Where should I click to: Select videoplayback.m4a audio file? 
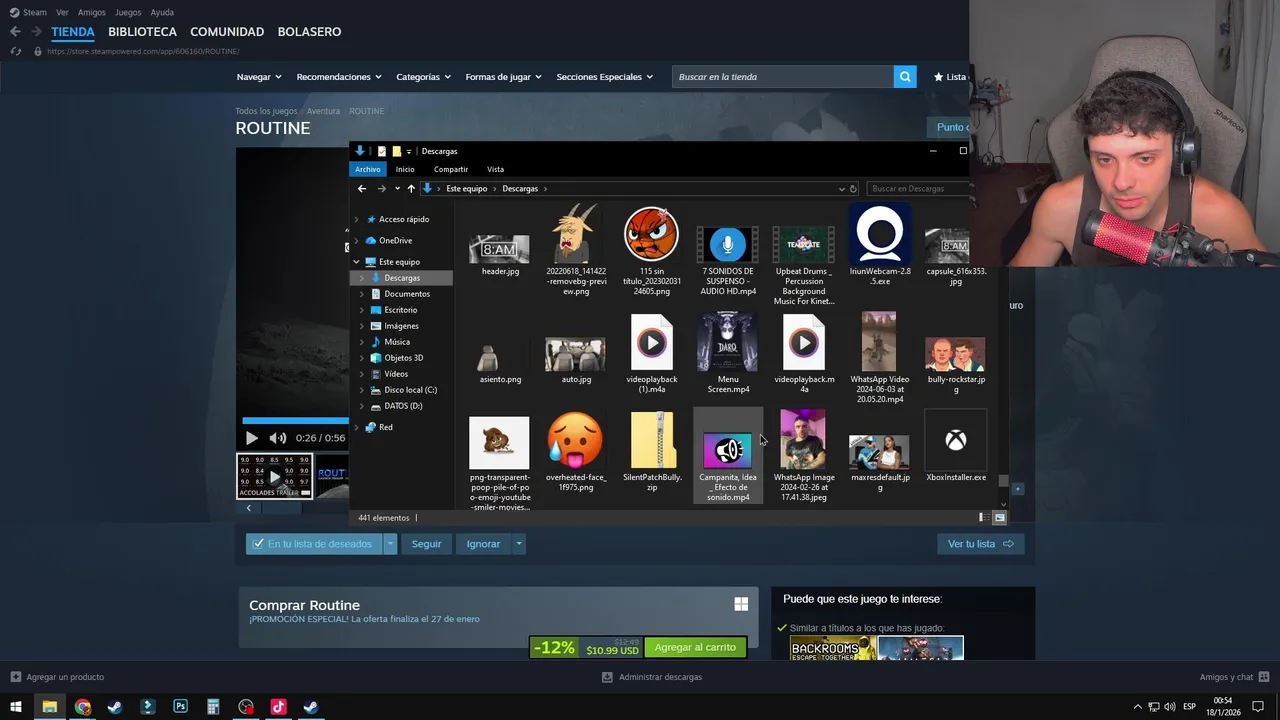click(804, 353)
